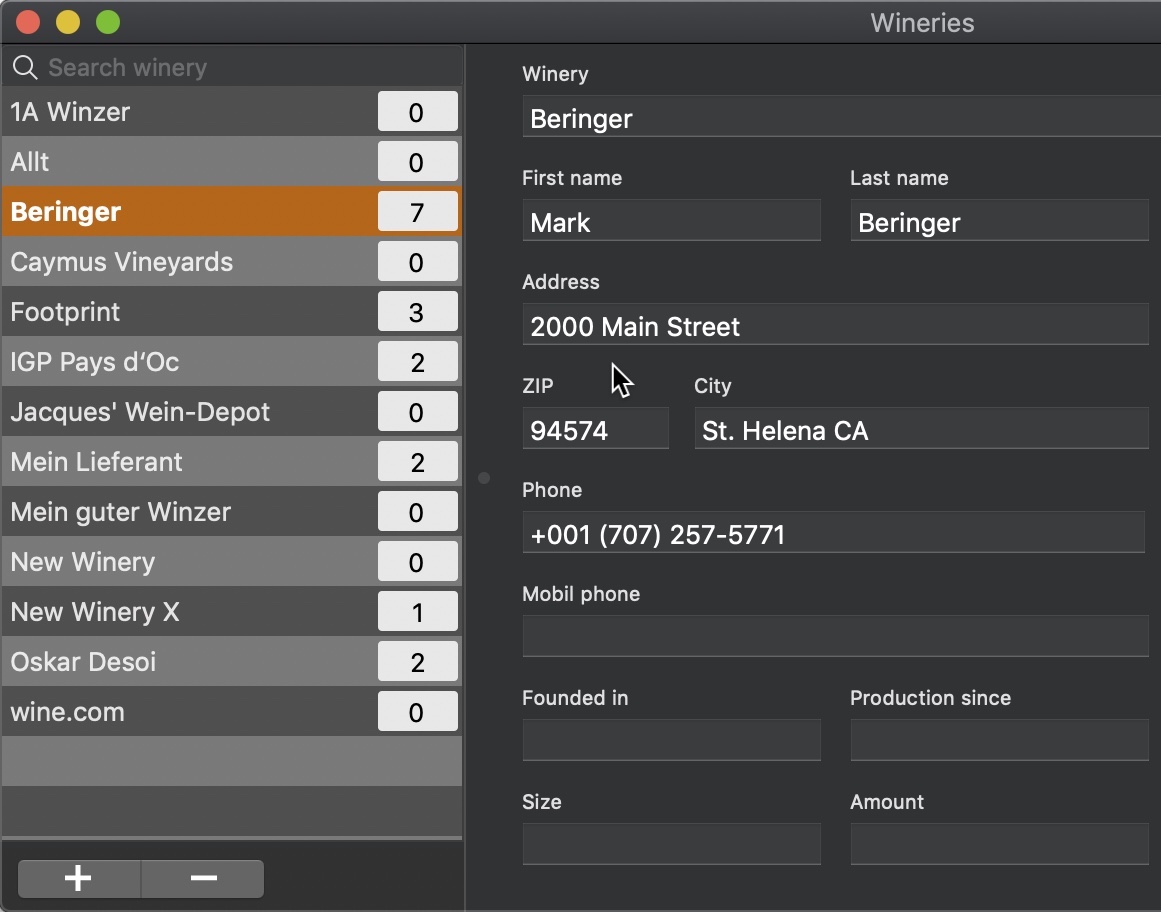
Task: Click the count badge for Mein guter Winzer
Action: [418, 512]
